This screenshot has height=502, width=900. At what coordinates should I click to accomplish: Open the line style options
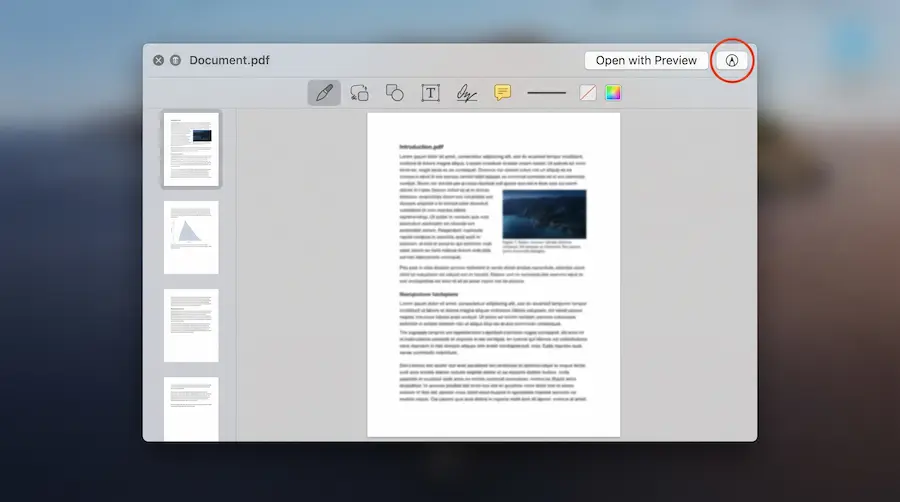546,93
